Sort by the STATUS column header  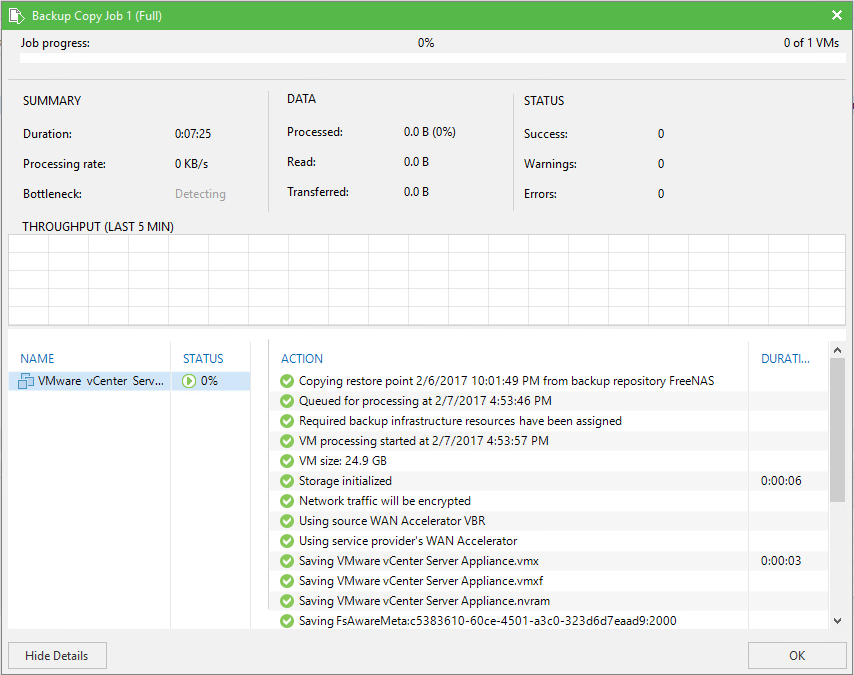coord(203,358)
